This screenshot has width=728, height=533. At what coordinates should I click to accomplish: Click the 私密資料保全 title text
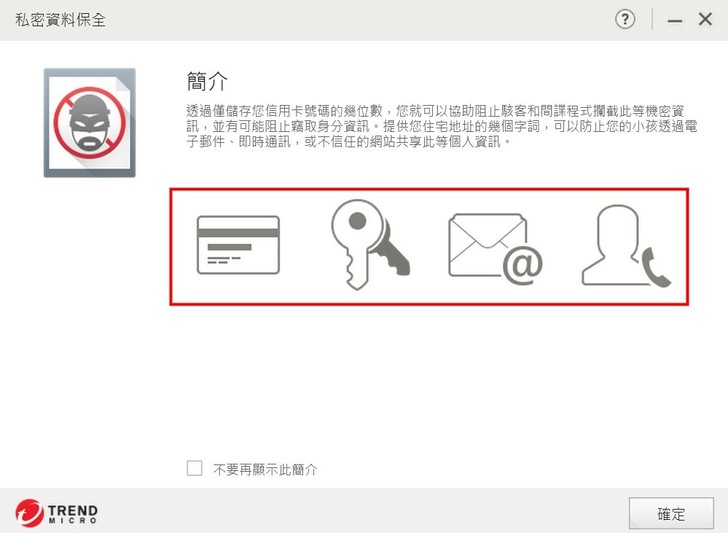(x=60, y=20)
